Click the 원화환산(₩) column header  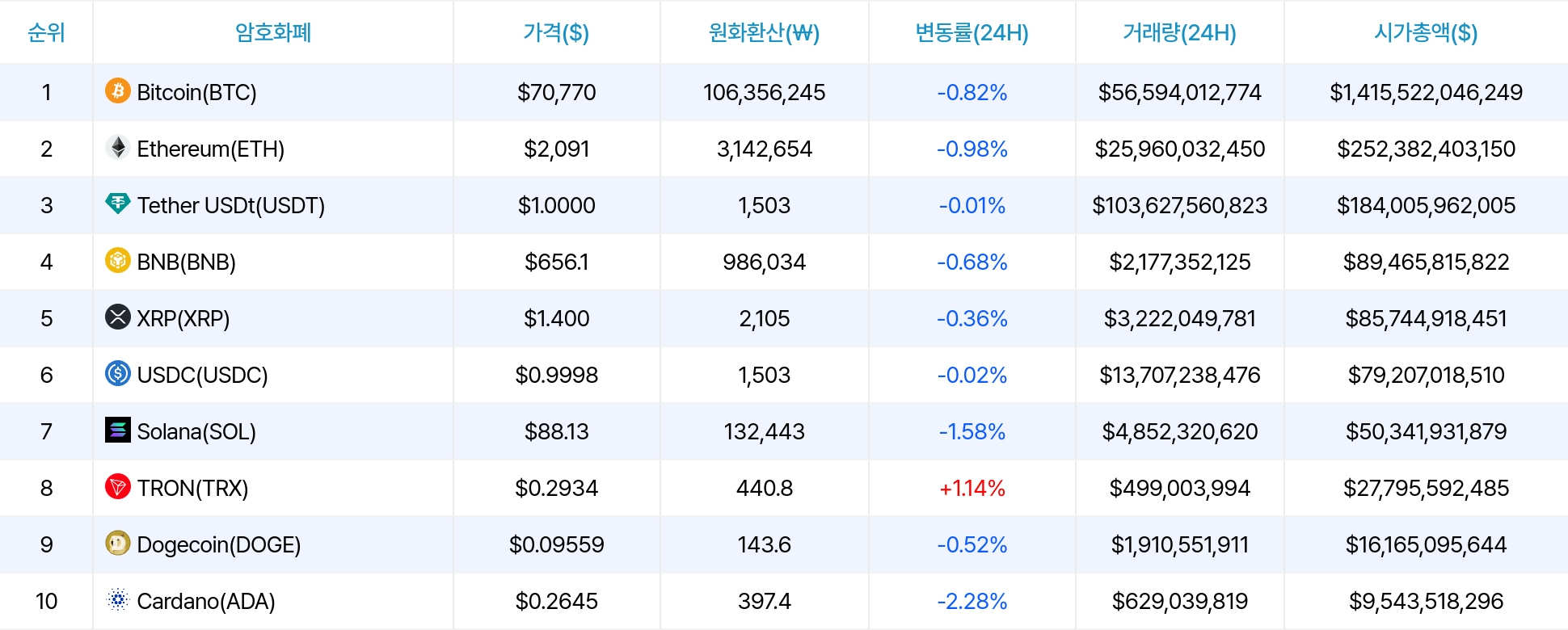[764, 32]
